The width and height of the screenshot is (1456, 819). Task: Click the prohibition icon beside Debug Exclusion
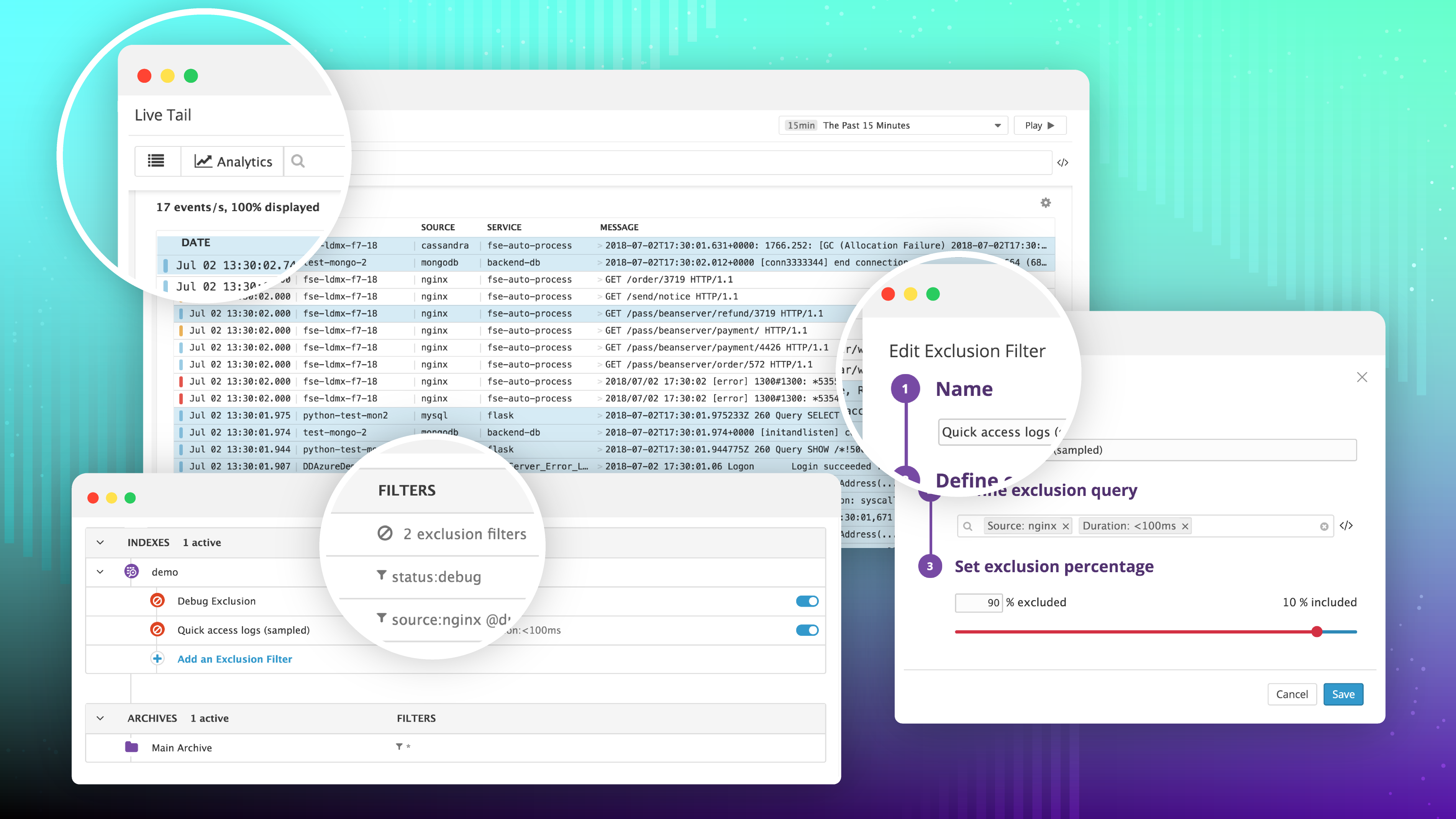pyautogui.click(x=157, y=601)
